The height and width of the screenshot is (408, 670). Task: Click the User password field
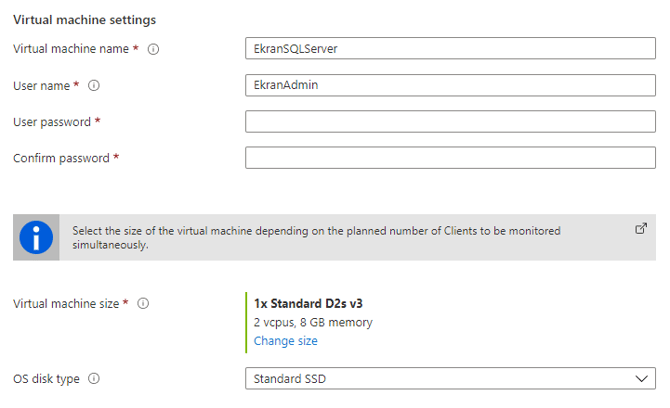pyautogui.click(x=450, y=122)
